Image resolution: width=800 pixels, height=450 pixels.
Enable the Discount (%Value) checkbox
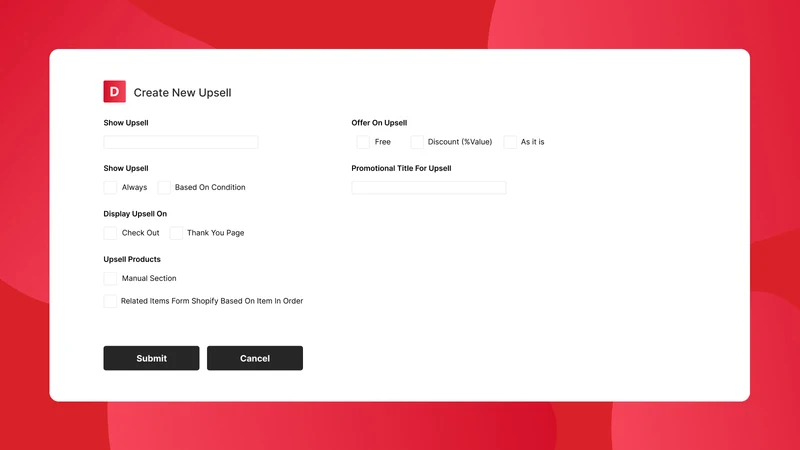[417, 142]
